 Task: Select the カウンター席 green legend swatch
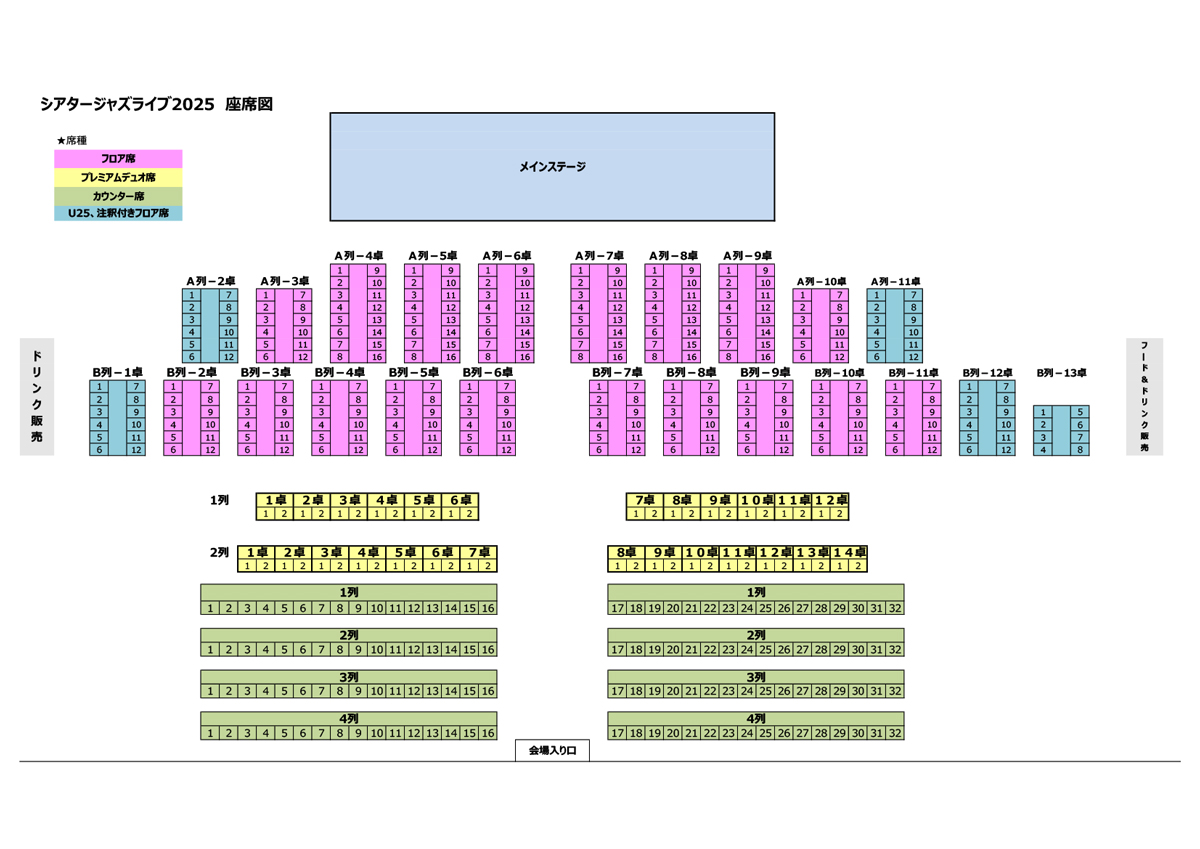pos(118,195)
